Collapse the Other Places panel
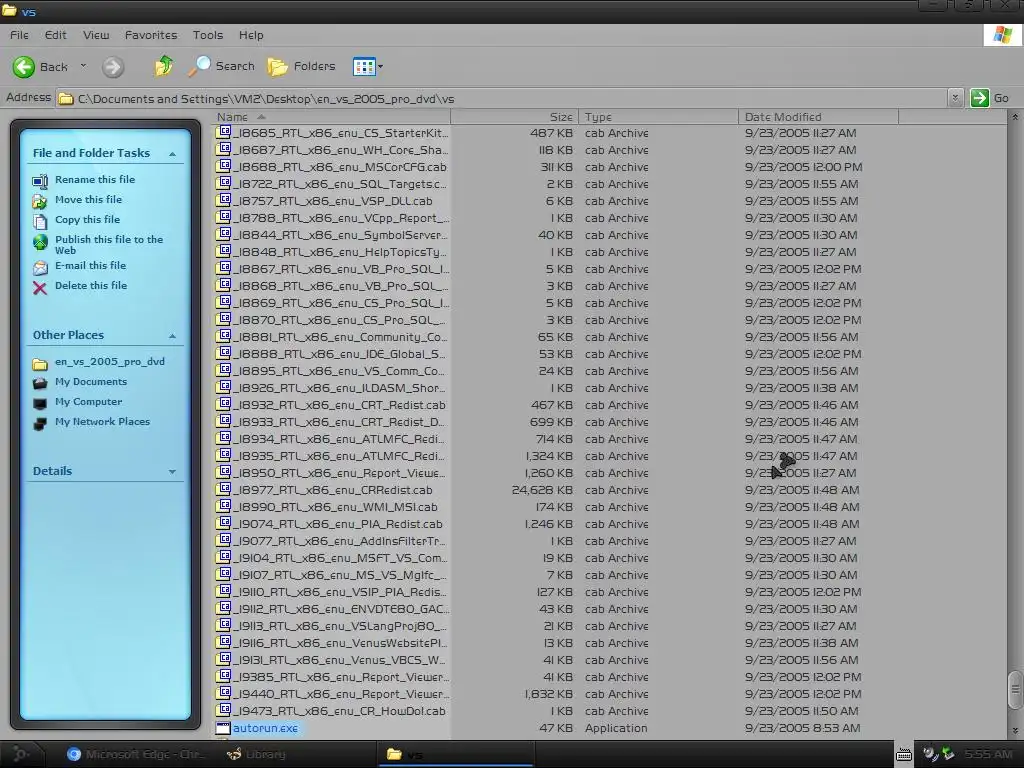This screenshot has width=1024, height=768. (x=172, y=336)
